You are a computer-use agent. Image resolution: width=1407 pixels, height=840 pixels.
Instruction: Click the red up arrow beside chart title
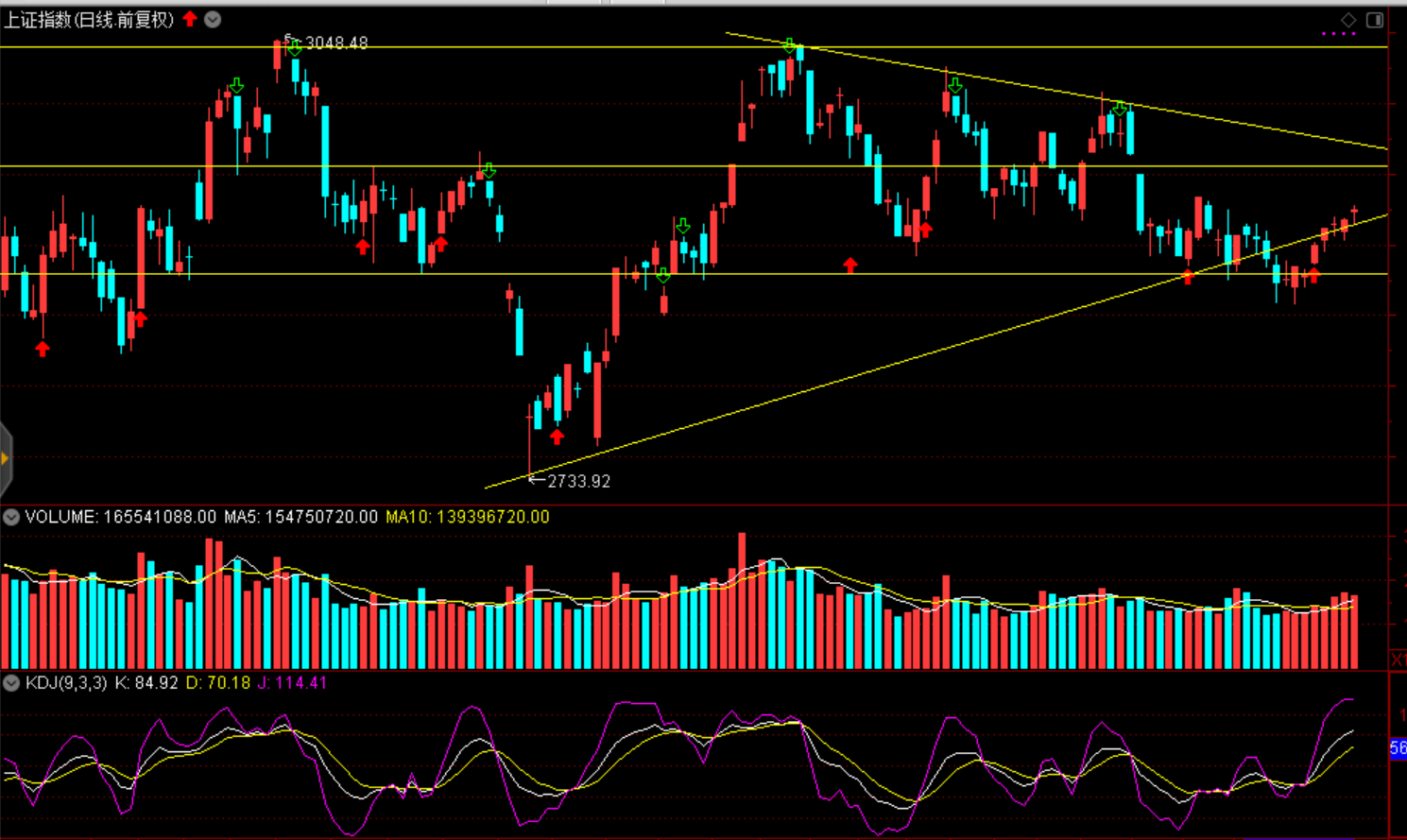point(191,19)
